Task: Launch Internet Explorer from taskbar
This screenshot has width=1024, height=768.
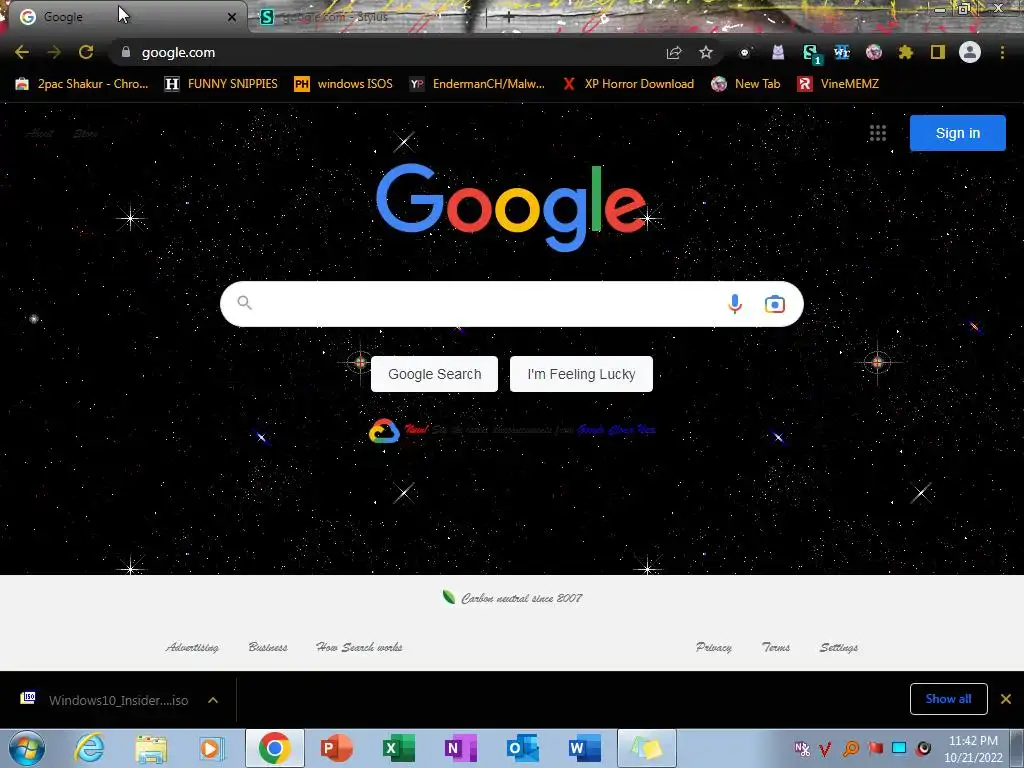Action: pyautogui.click(x=89, y=748)
